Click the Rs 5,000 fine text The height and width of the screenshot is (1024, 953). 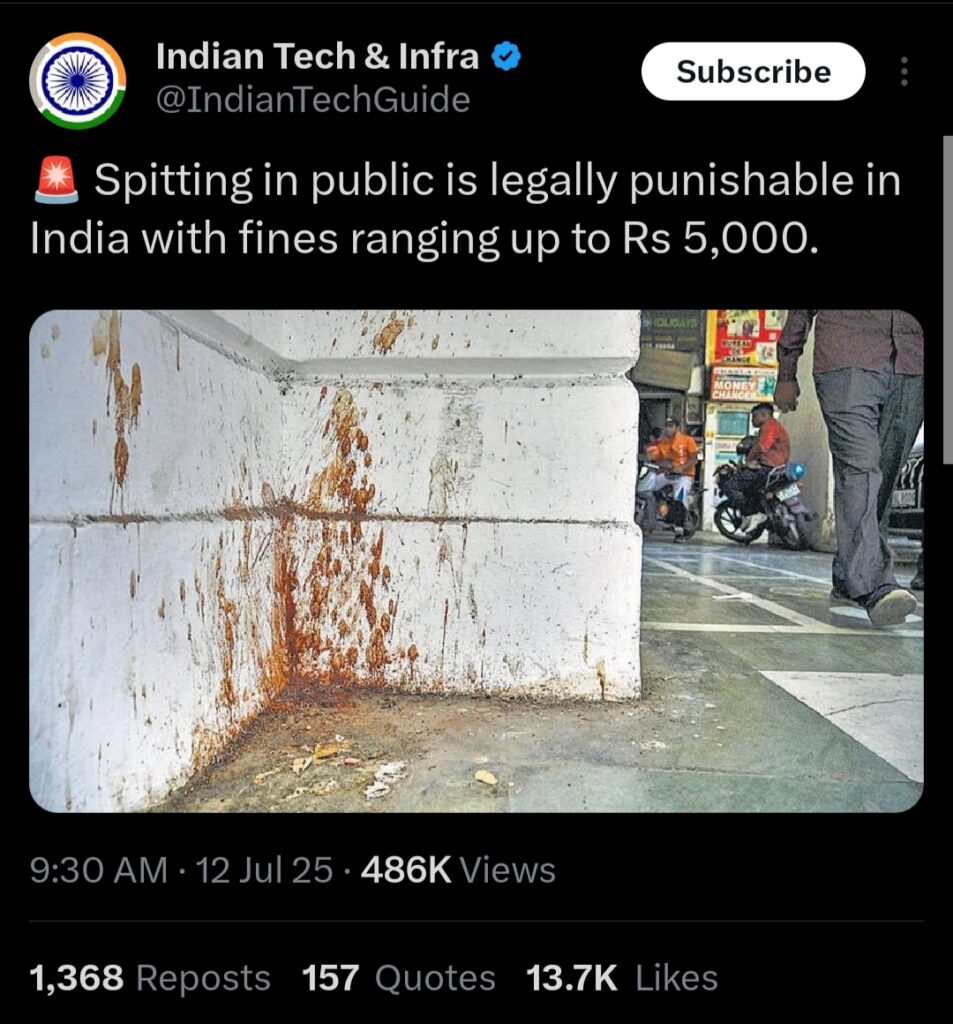point(719,238)
